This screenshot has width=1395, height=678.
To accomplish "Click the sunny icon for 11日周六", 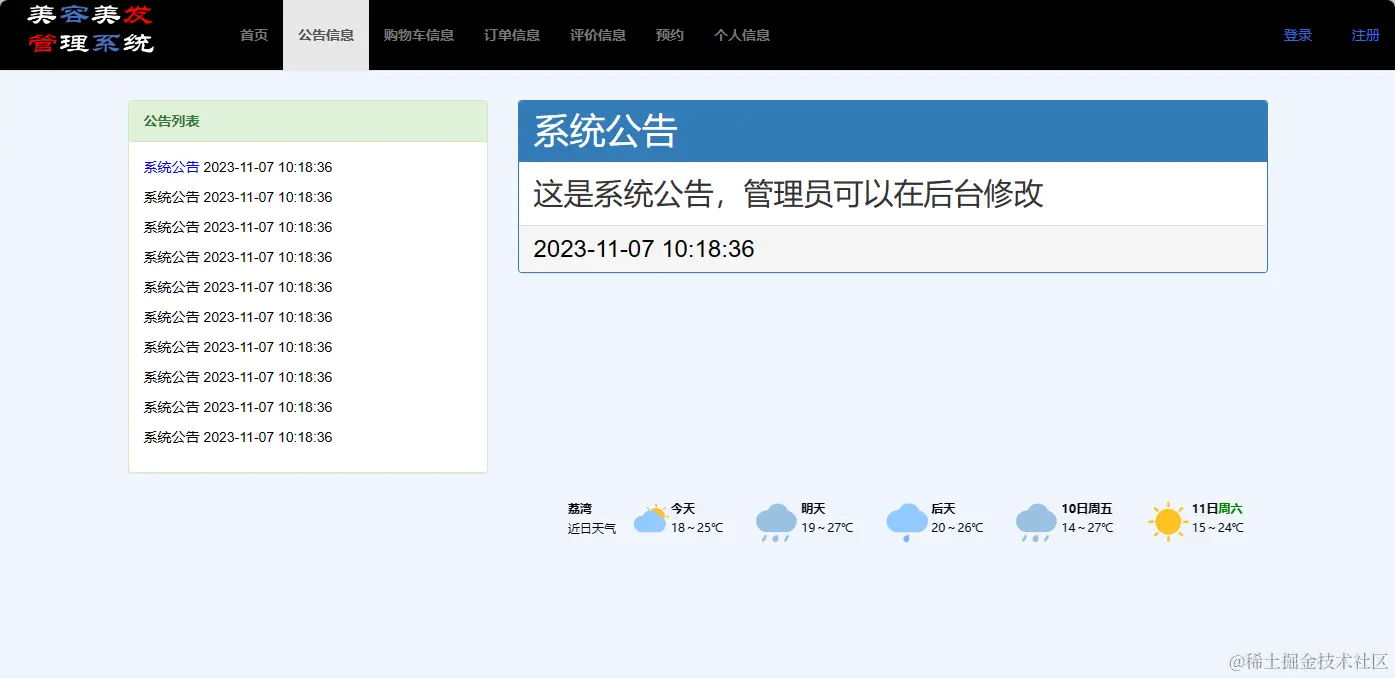I will click(1167, 522).
